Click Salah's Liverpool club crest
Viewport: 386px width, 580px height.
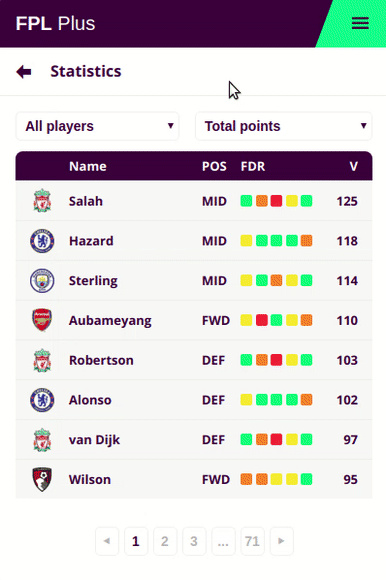42,200
